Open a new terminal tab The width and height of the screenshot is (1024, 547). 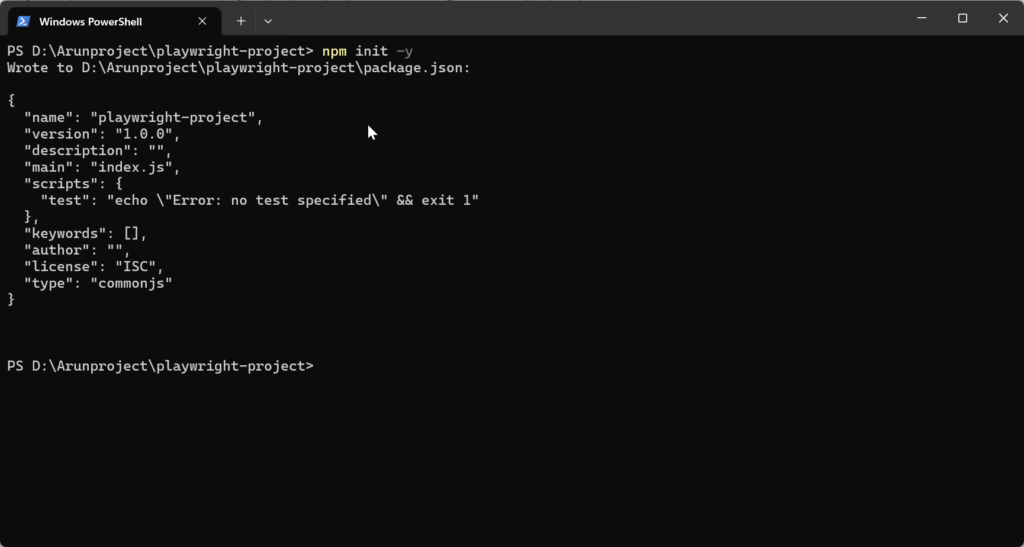[241, 20]
